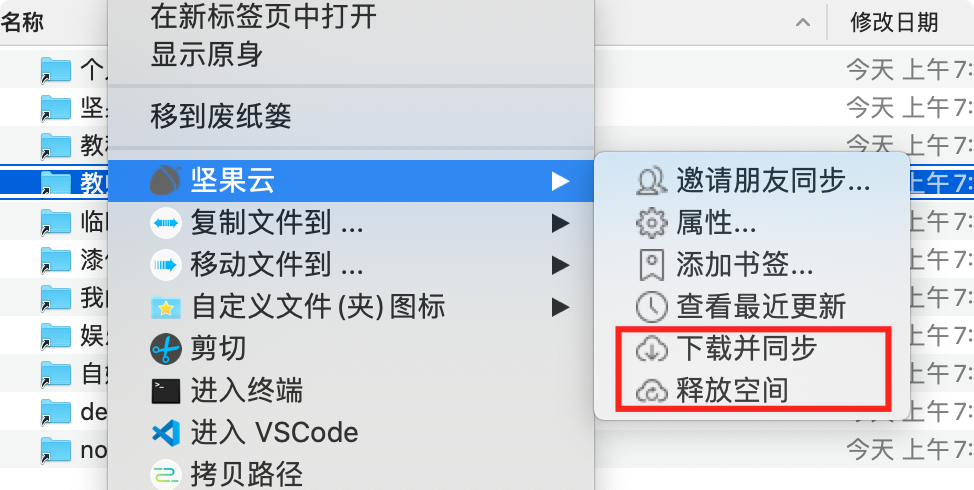Click the cloud icon next to 释放空间
Screen dimensions: 974x490
(x=652, y=391)
